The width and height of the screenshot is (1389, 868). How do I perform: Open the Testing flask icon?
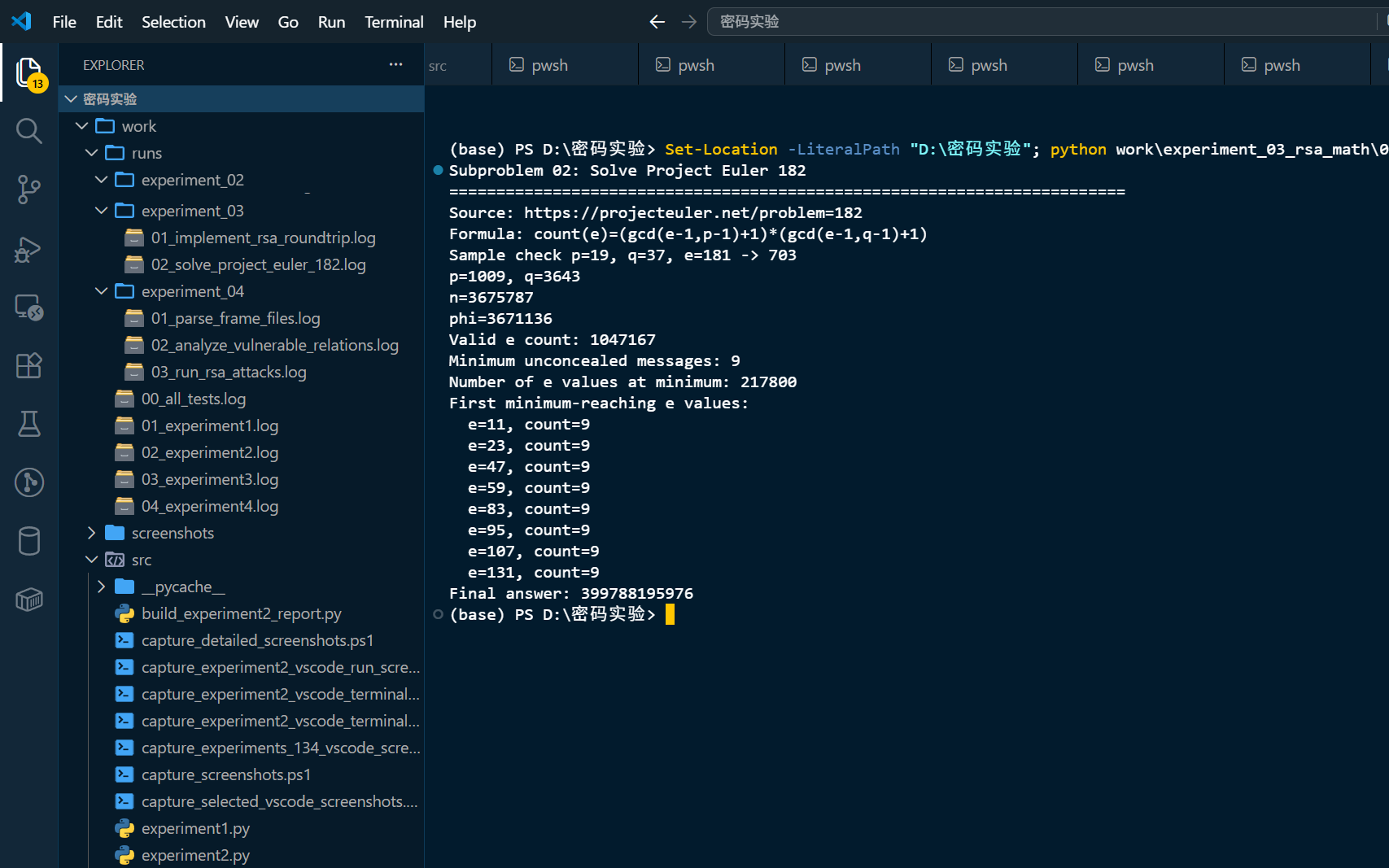pyautogui.click(x=29, y=424)
